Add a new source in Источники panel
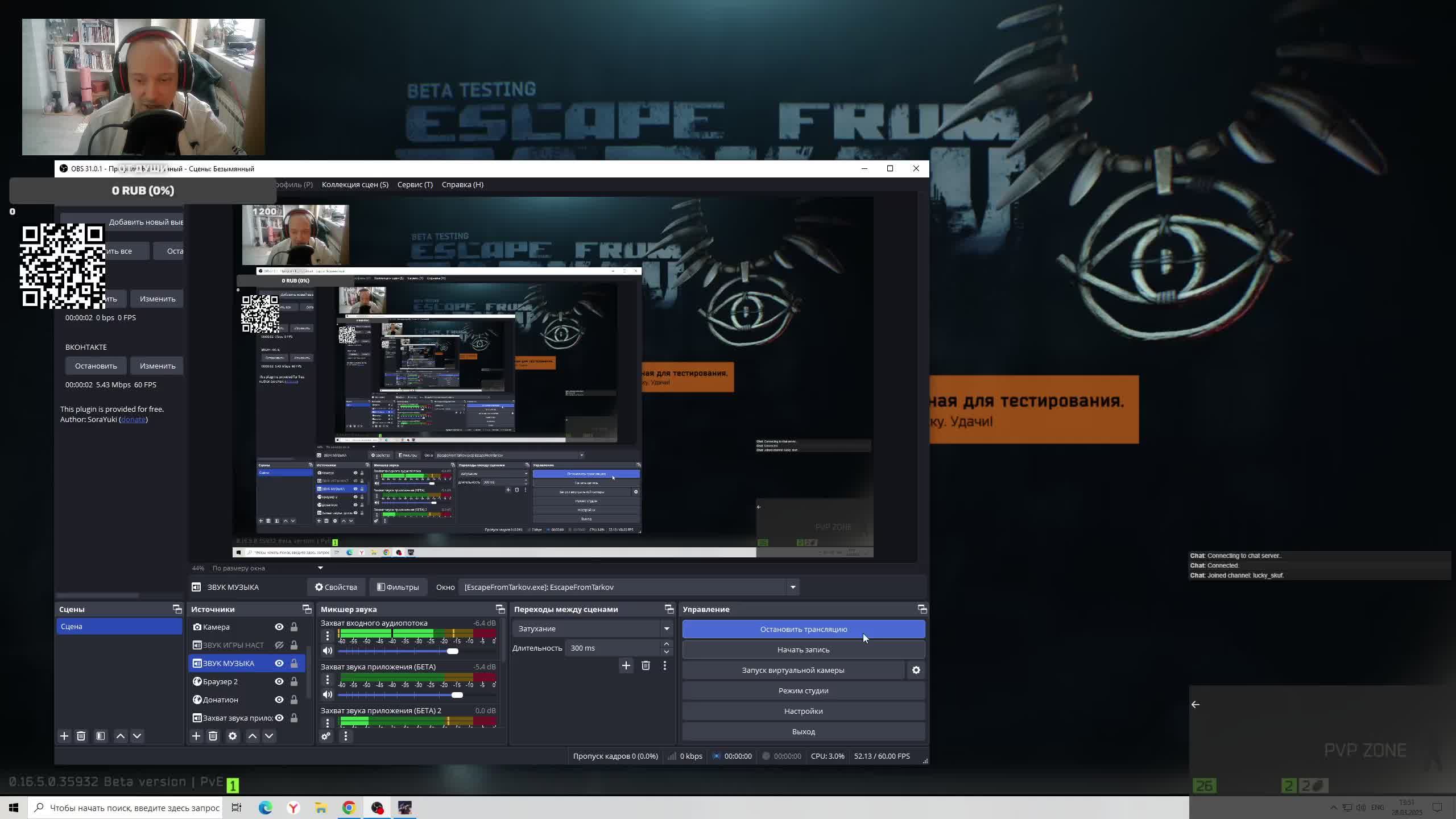Screen dimensions: 1456x819 point(196,736)
